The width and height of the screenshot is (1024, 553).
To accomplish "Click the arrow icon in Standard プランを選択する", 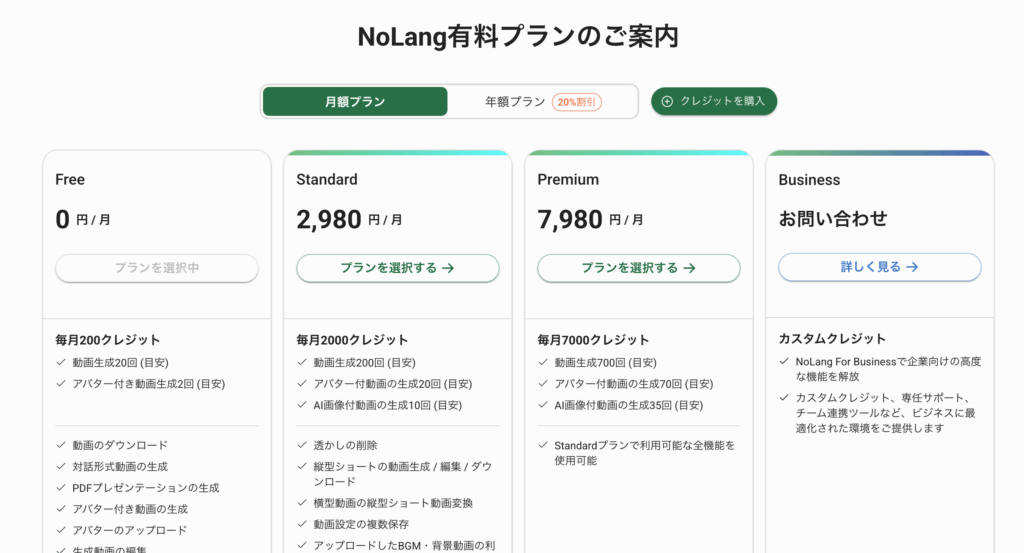I will coord(448,268).
